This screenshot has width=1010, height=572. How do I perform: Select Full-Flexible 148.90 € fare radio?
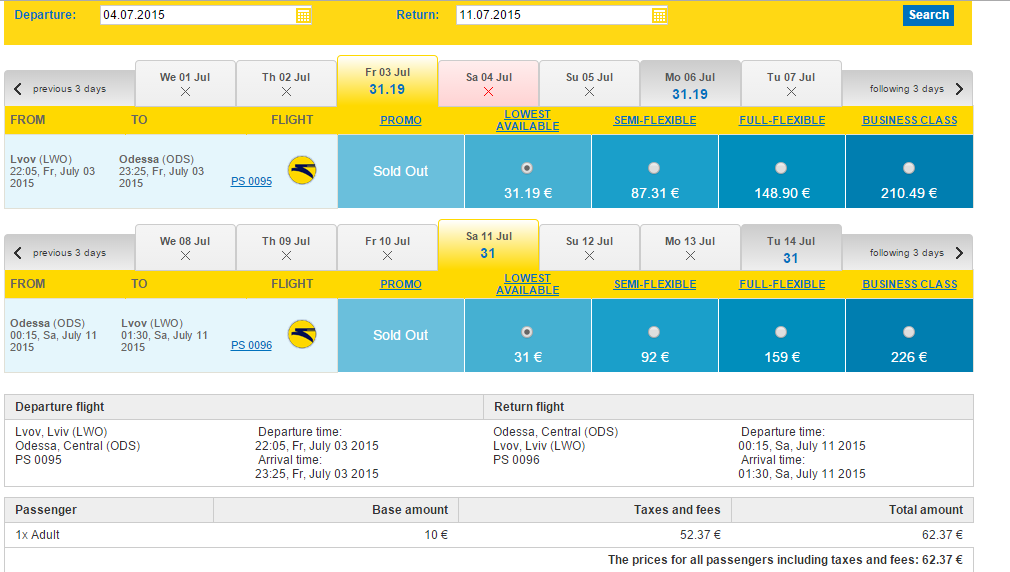pos(781,168)
